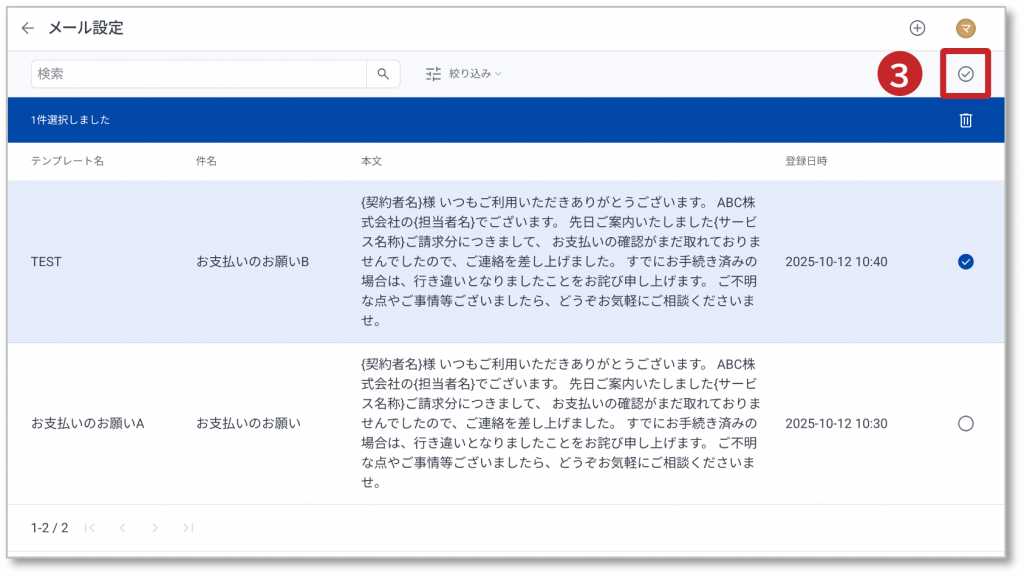
Task: Click the search magnifier icon
Action: [383, 74]
